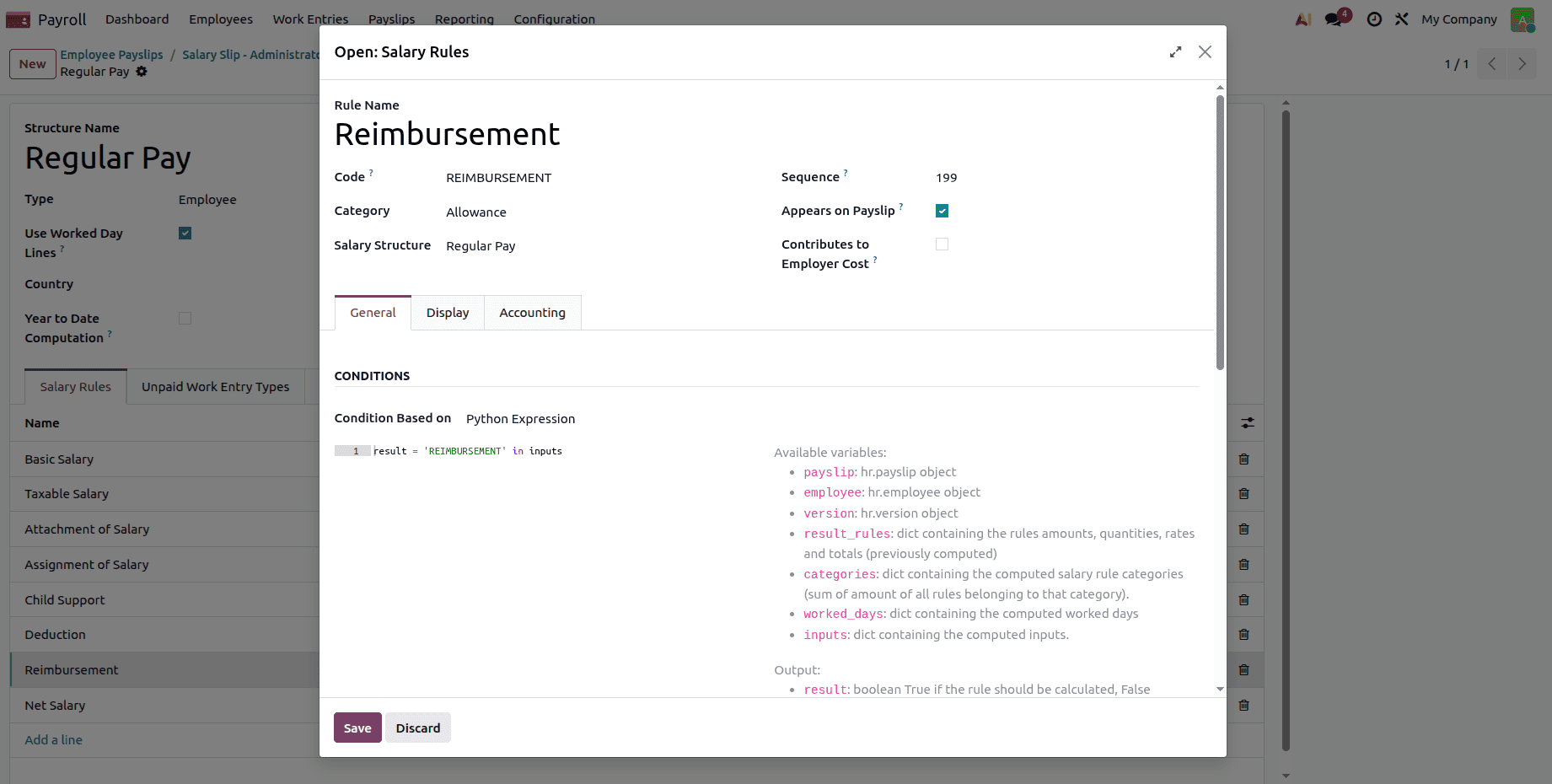This screenshot has height=784, width=1552.
Task: Select the Taxable Salary rule row
Action: tap(164, 494)
